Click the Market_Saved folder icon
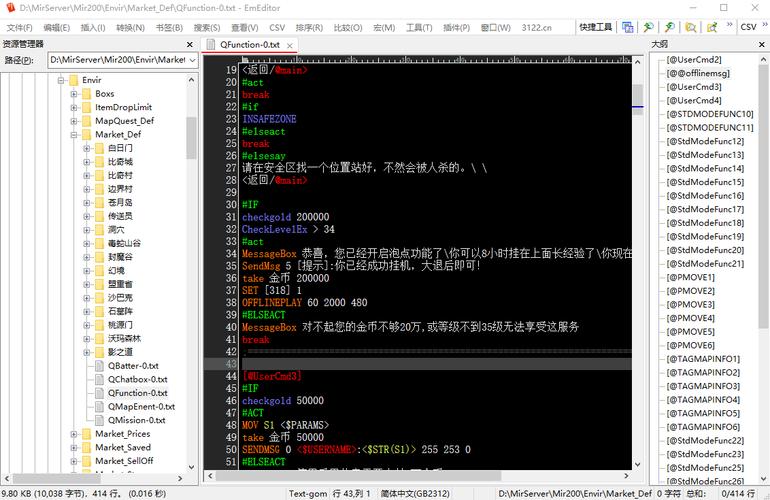The width and height of the screenshot is (770, 500). point(87,447)
